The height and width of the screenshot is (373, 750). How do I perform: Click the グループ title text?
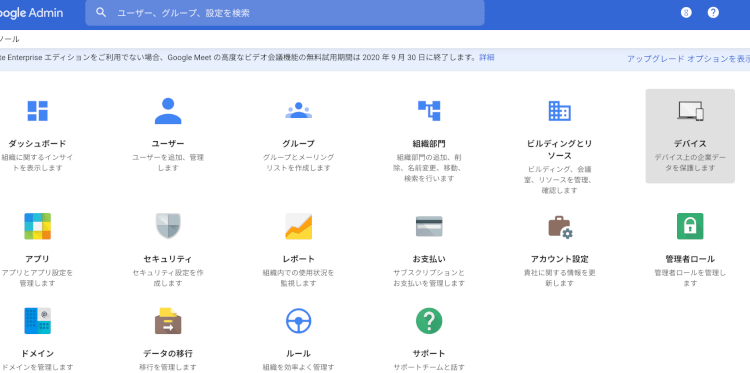point(298,143)
